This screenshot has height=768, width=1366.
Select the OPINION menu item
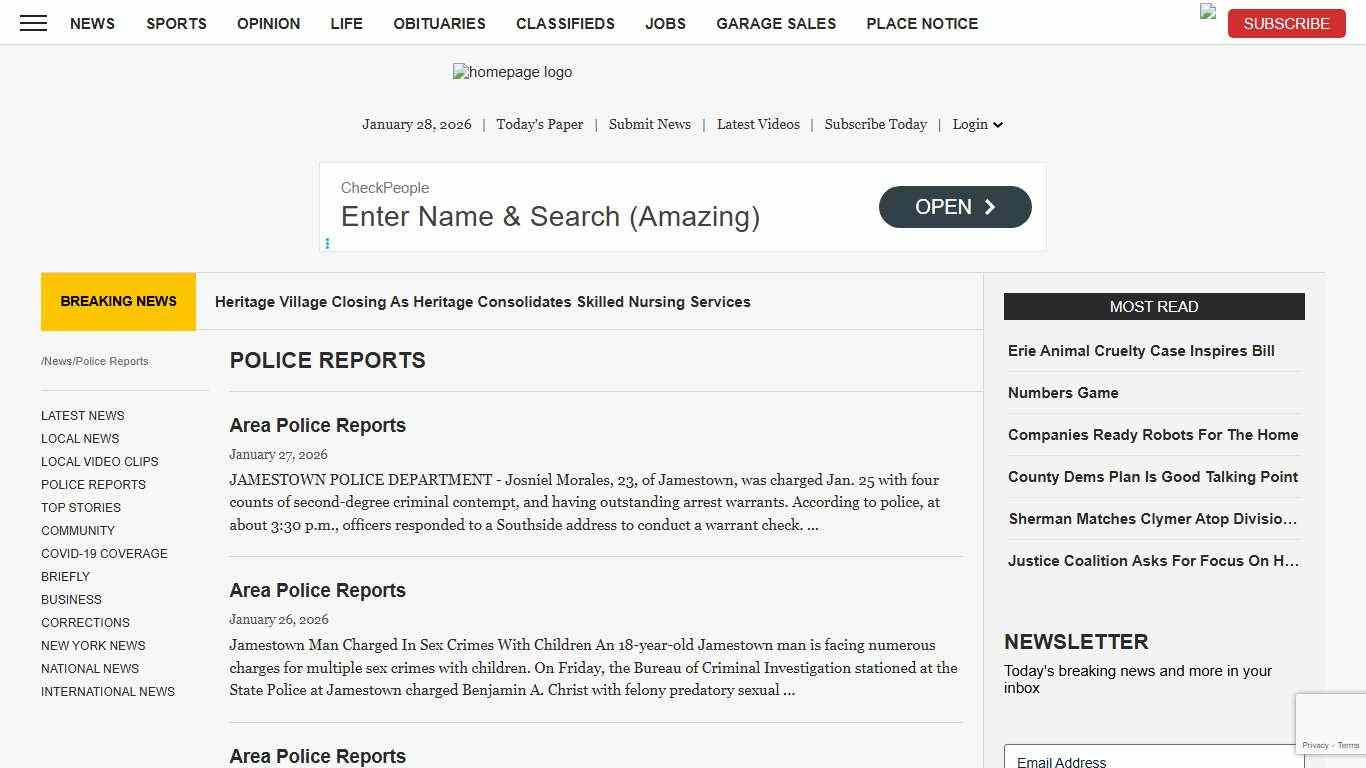[268, 23]
